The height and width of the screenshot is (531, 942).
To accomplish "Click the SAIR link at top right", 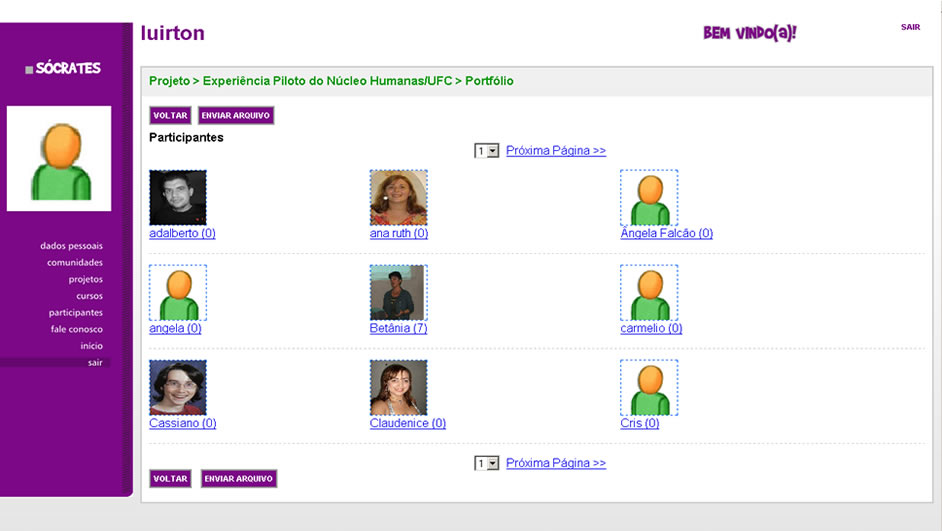I will (910, 27).
